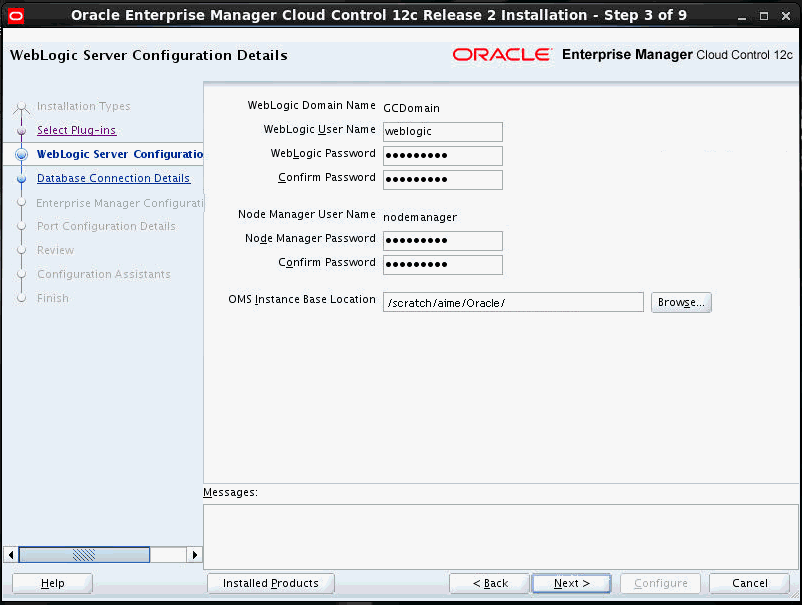802x605 pixels.
Task: Cancel the installation with Cancel
Action: pos(749,583)
